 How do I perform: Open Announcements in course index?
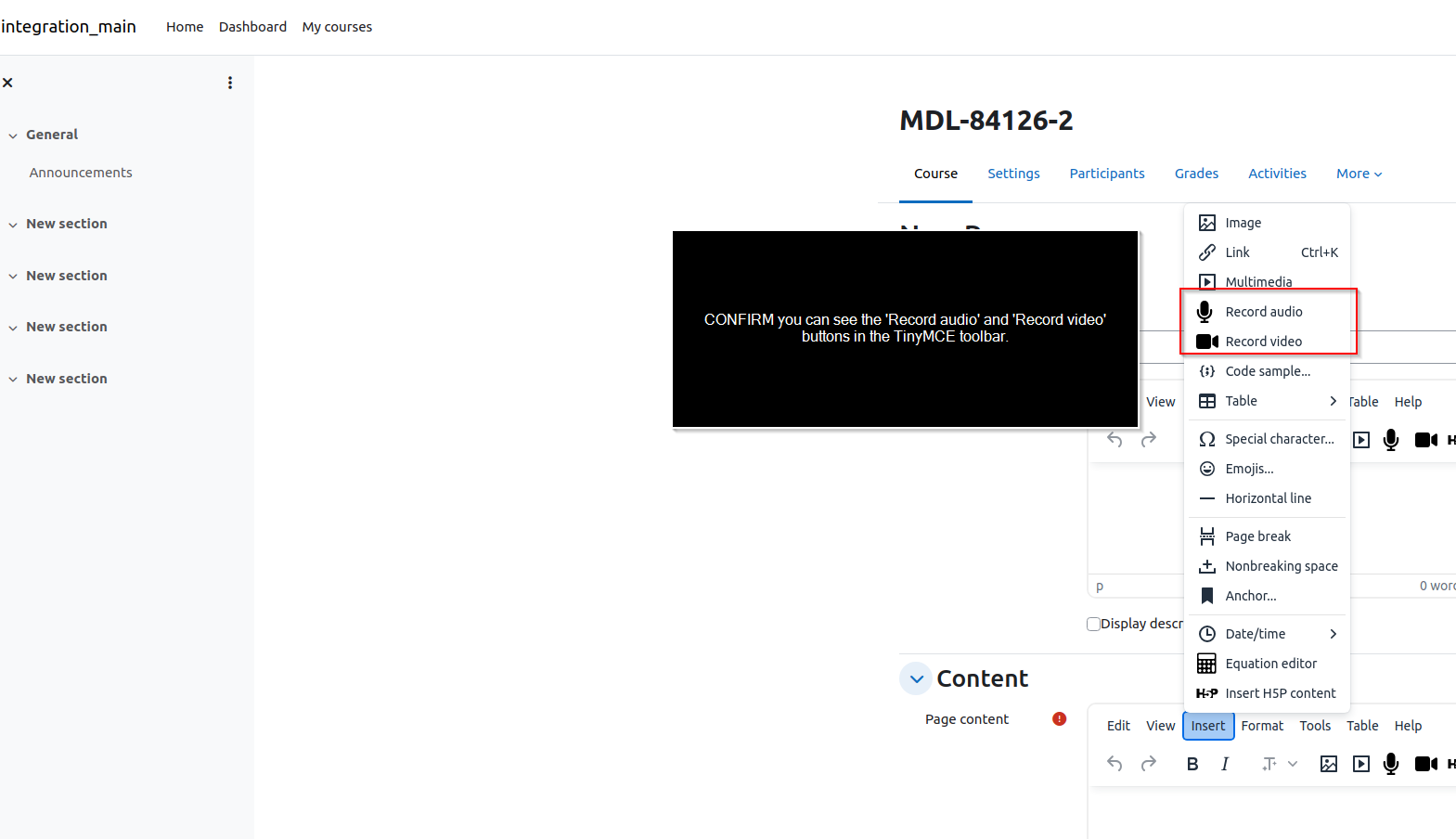81,173
